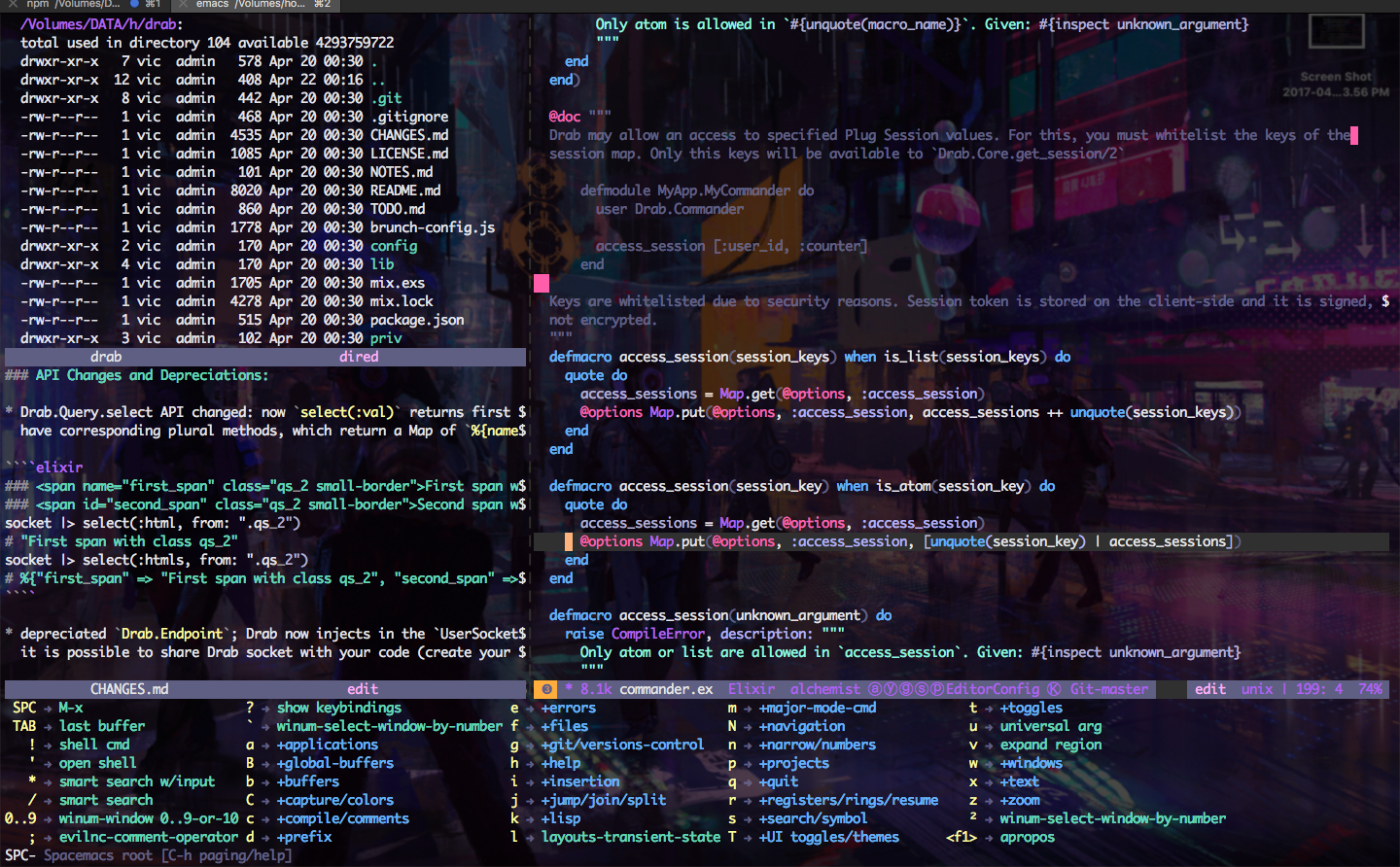Click EditorConfig in the modeline
This screenshot has width=1400, height=867.
[992, 689]
